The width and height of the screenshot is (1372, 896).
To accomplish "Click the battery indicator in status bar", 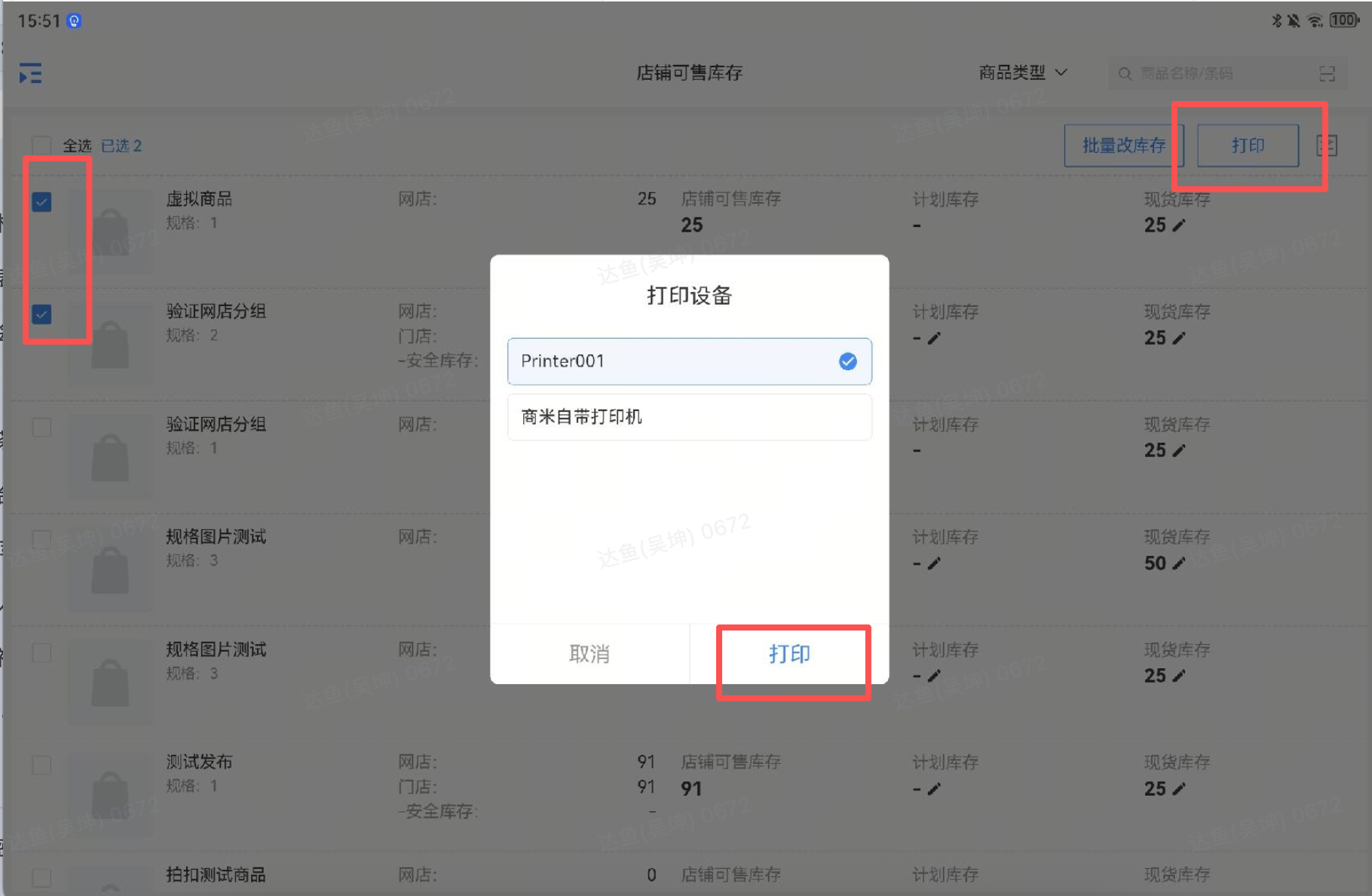I will 1343,20.
